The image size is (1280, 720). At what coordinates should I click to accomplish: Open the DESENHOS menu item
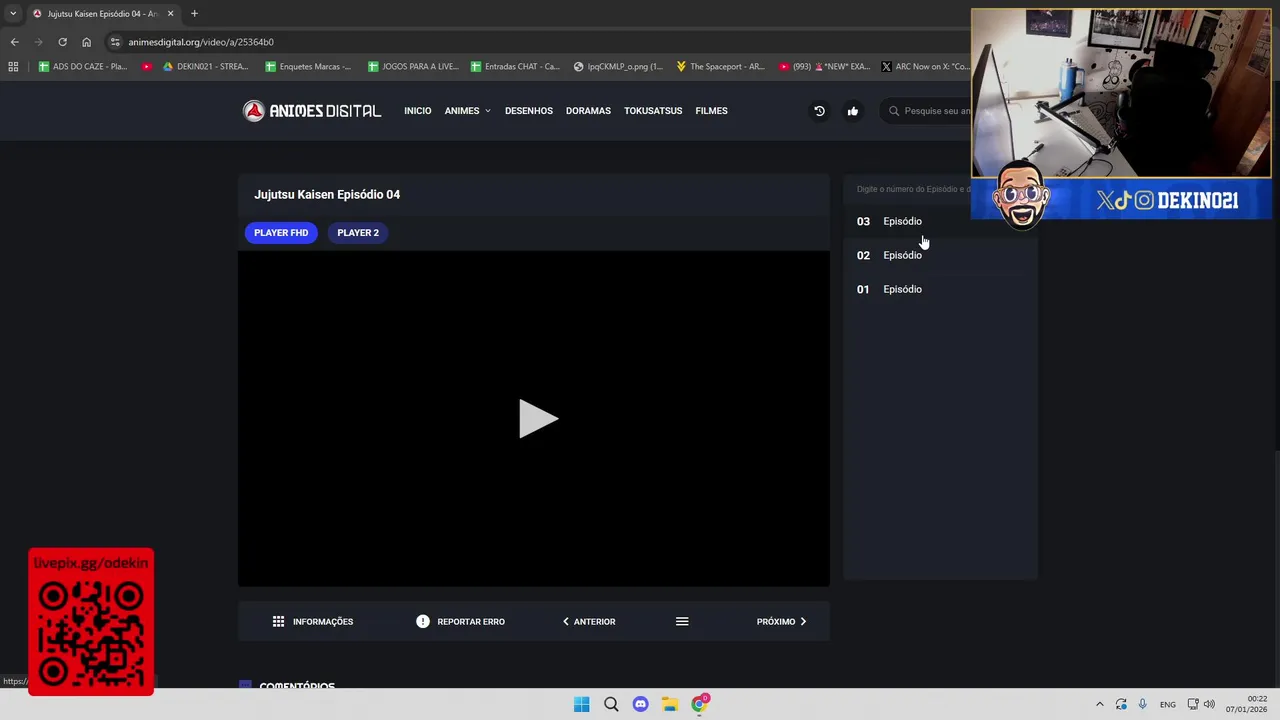529,111
